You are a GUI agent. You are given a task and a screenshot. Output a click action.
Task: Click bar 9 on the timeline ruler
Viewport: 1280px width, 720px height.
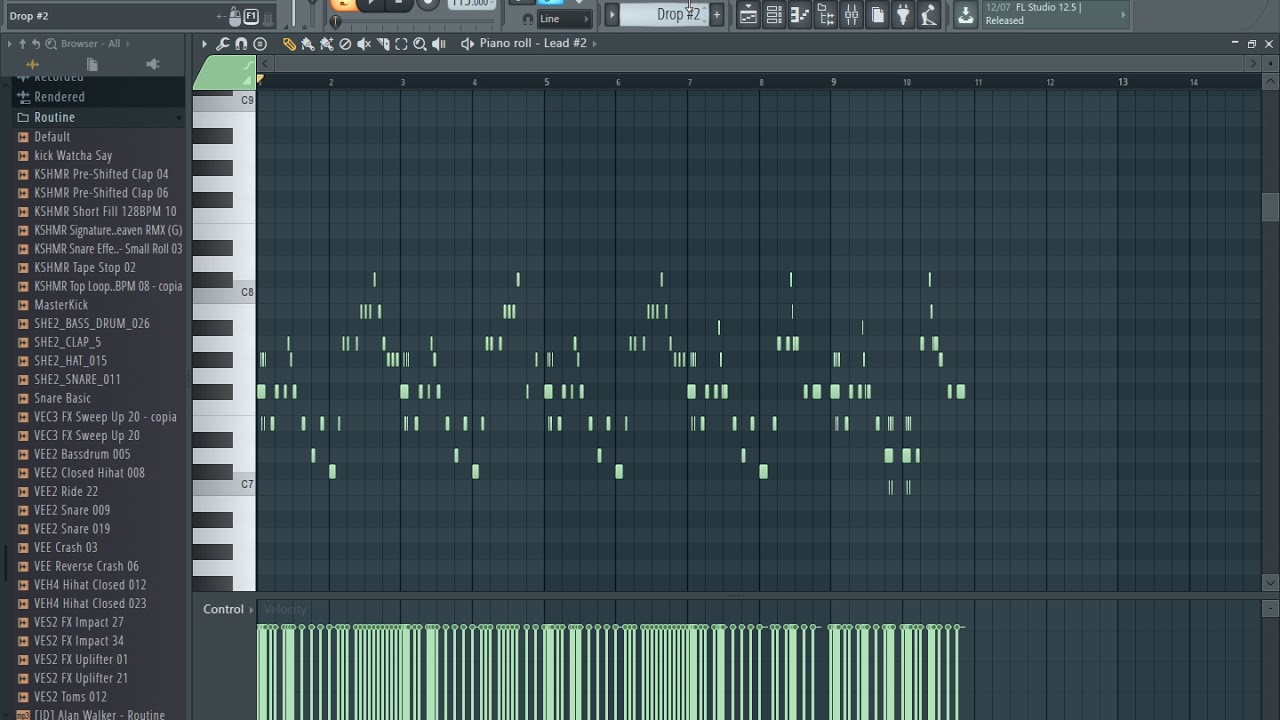coord(833,81)
